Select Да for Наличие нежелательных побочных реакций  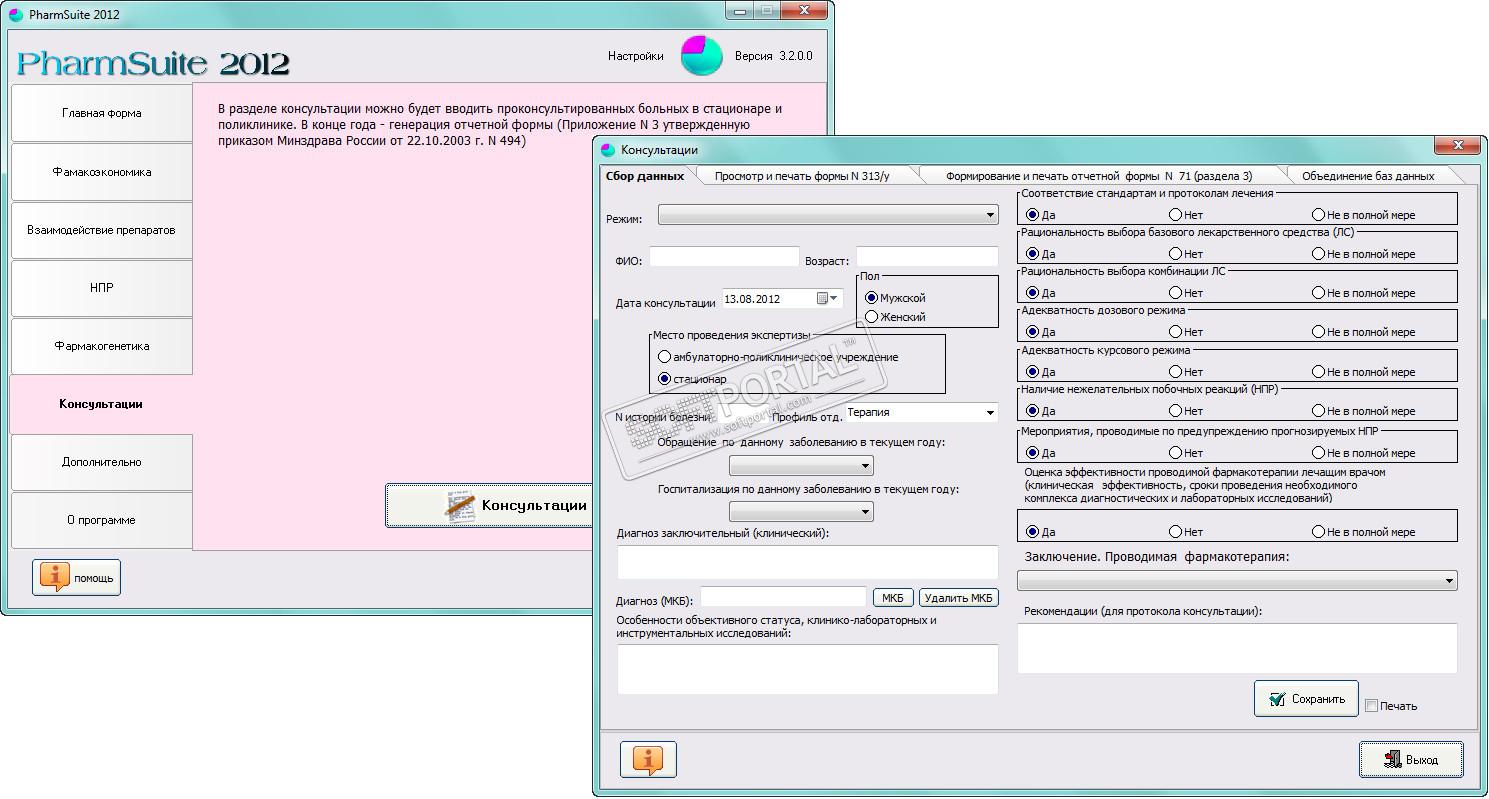coord(1033,411)
